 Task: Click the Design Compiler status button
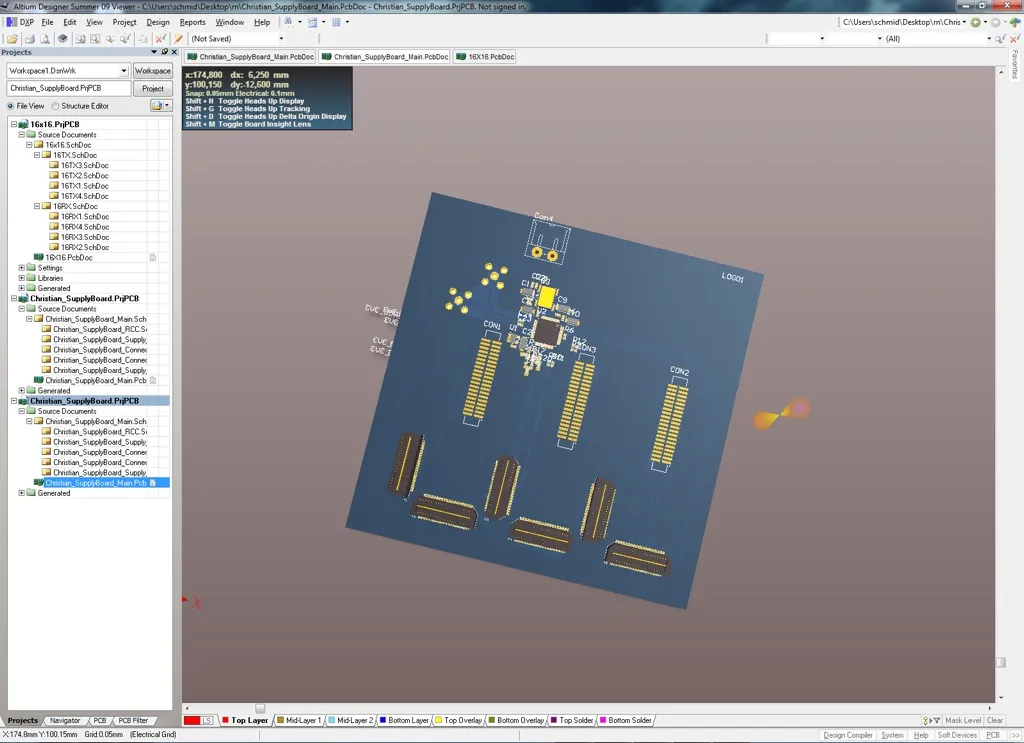tap(848, 735)
